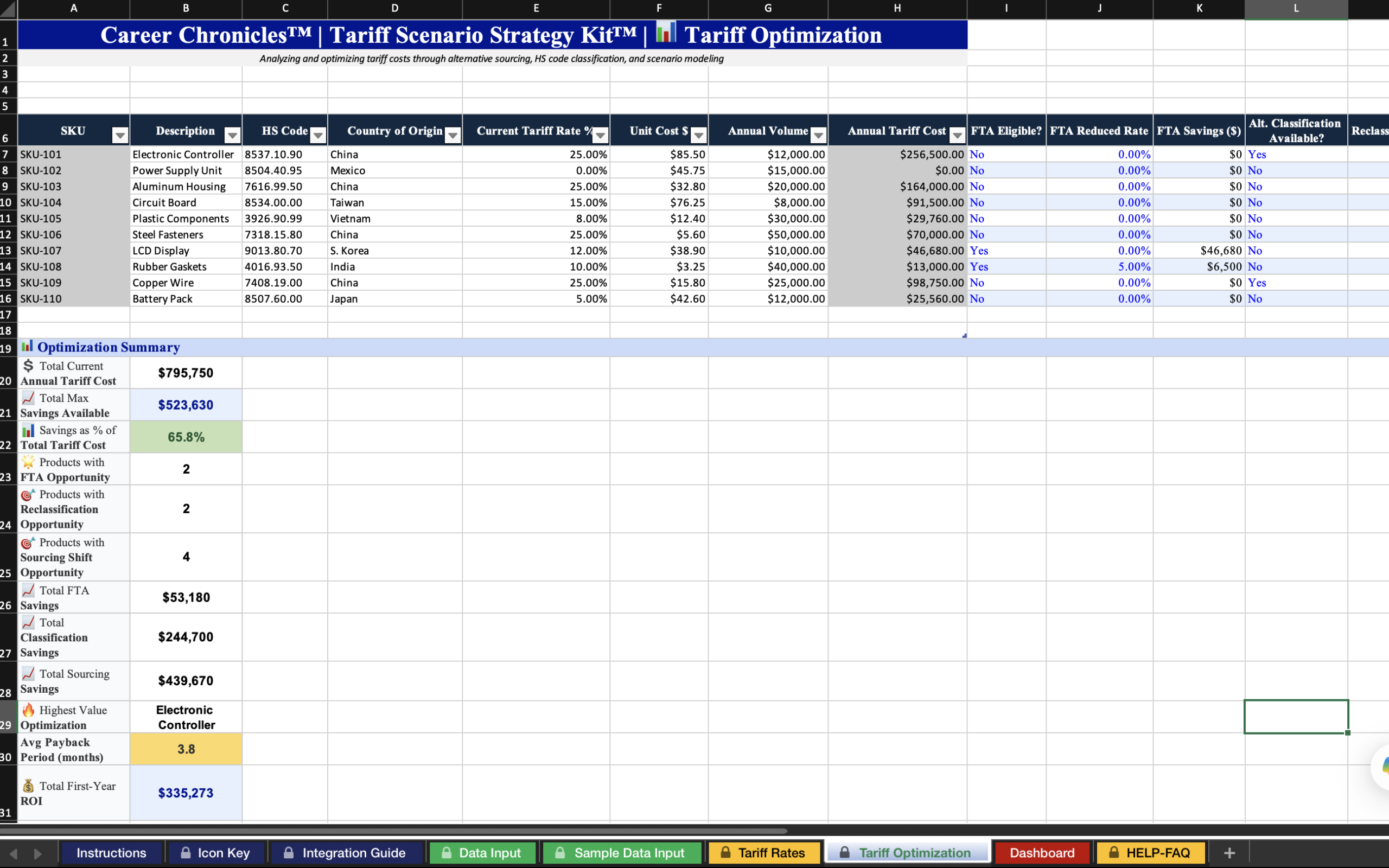This screenshot has height=868, width=1389.
Task: Click the Alt. Classification Available? column header
Action: tap(1296, 130)
